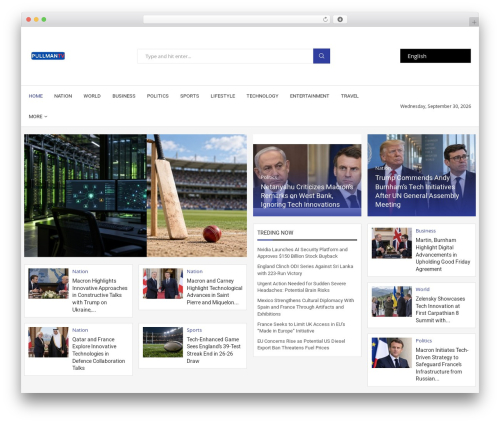The width and height of the screenshot is (500, 423).
Task: Click the browser reload icon
Action: pyautogui.click(x=325, y=20)
